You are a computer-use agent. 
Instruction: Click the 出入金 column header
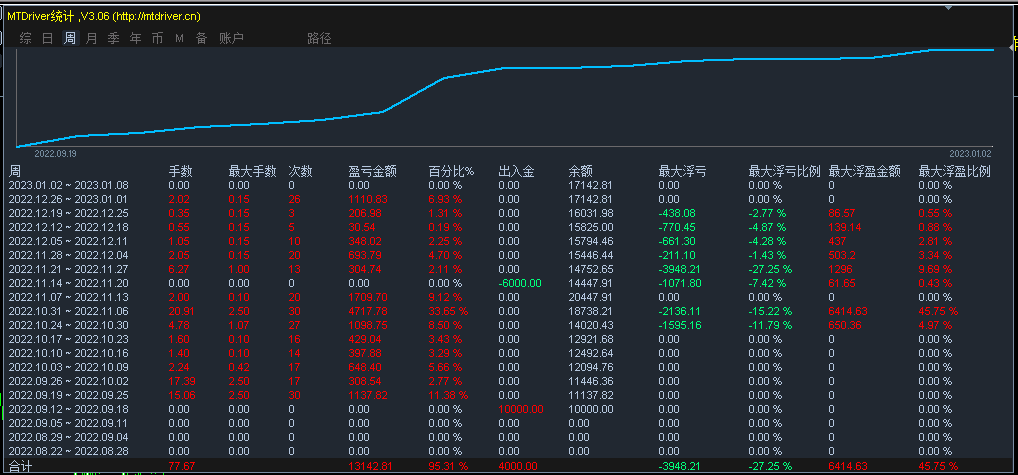(517, 171)
